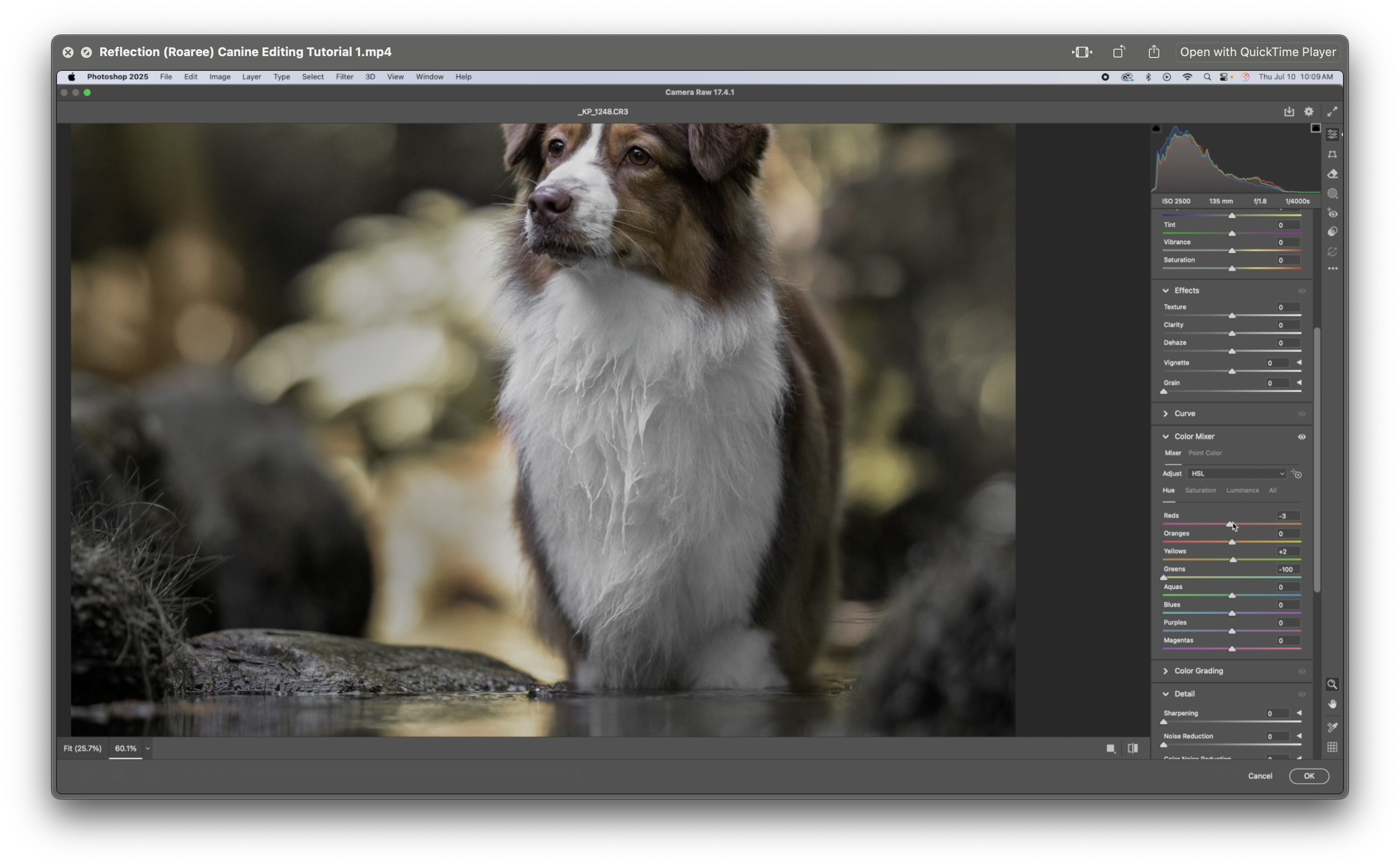The width and height of the screenshot is (1400, 867).
Task: Open the Masking tool
Action: [x=1332, y=194]
